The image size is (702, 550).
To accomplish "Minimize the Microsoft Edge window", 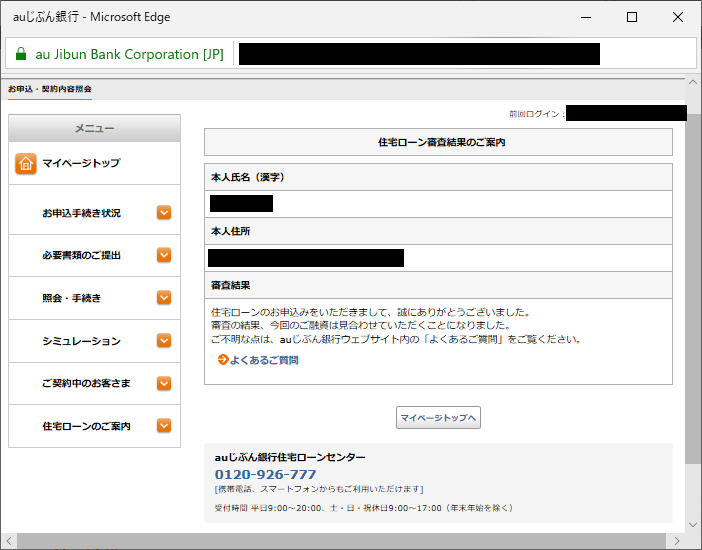I will (x=586, y=17).
